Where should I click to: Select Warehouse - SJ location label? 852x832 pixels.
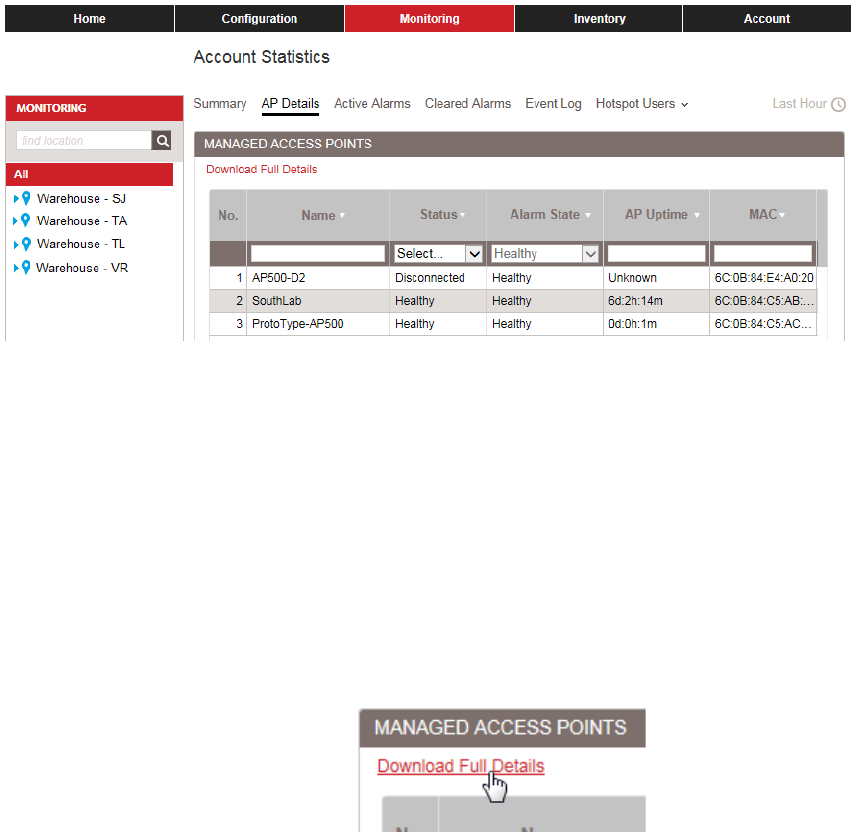tap(82, 199)
